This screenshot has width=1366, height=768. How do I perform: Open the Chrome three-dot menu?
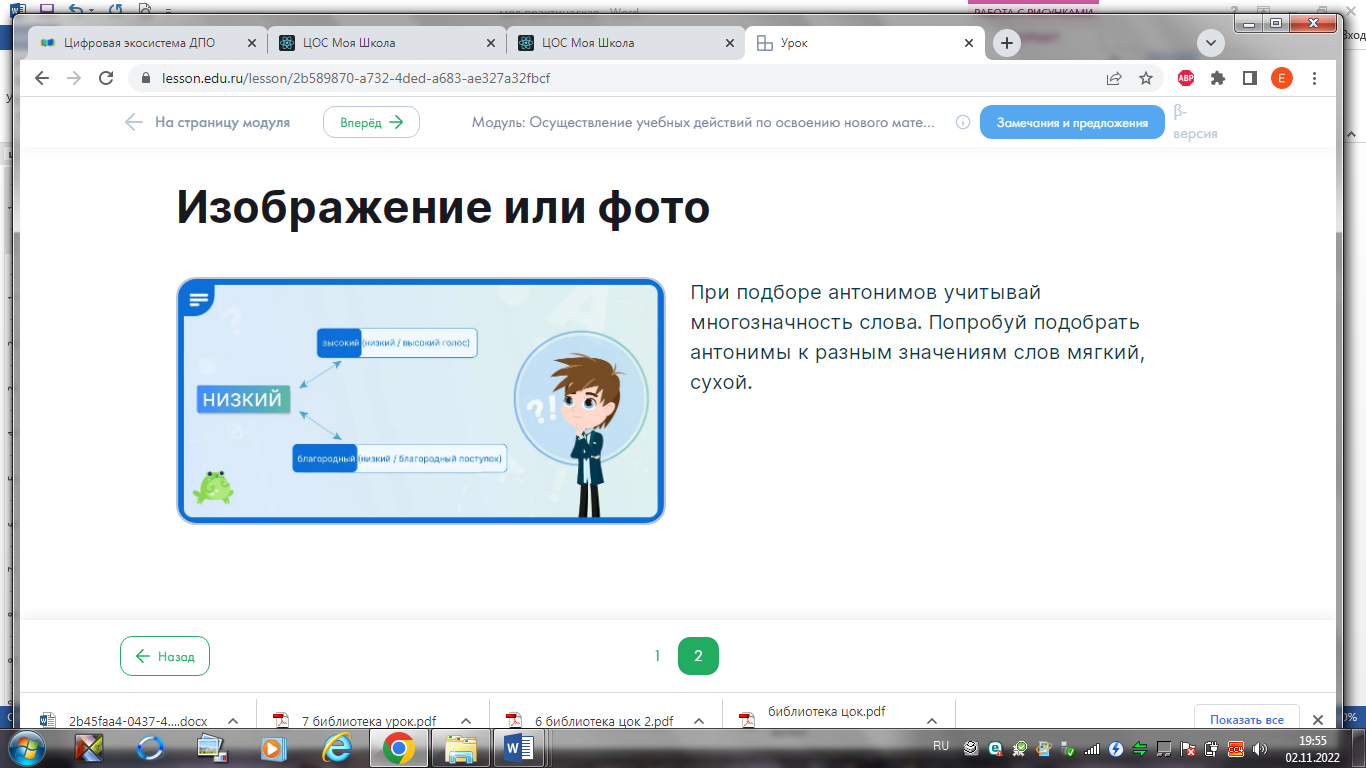(x=1315, y=78)
